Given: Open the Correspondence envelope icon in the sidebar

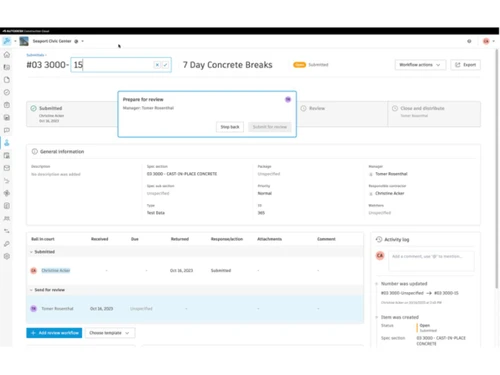Looking at the screenshot, I should click(x=7, y=168).
